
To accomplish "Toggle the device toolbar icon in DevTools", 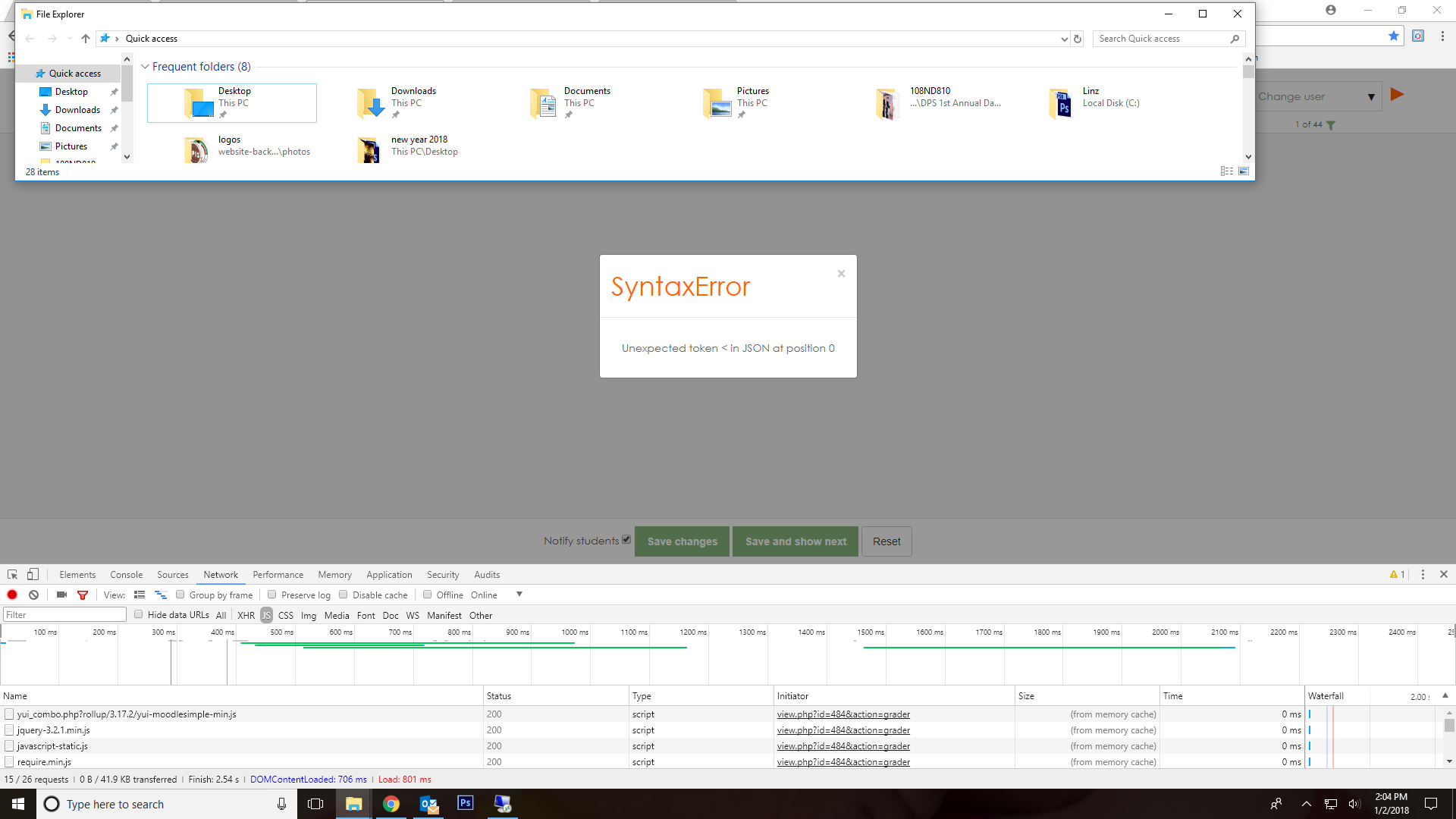I will [33, 575].
